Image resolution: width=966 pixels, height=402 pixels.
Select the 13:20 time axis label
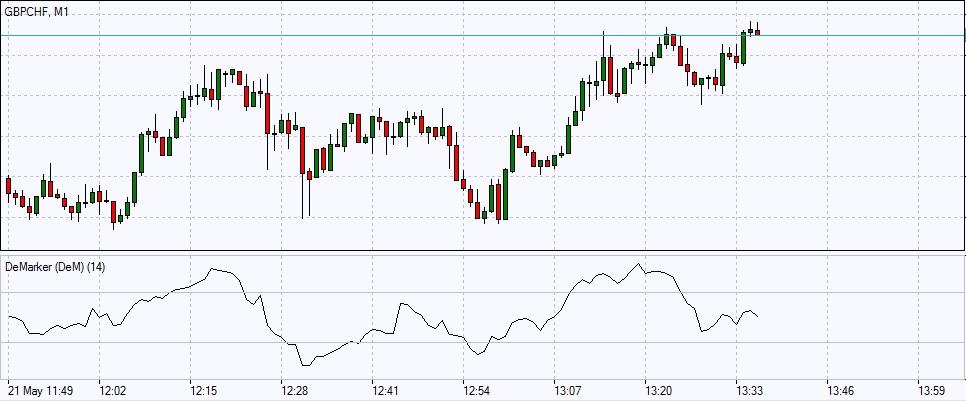click(x=659, y=391)
